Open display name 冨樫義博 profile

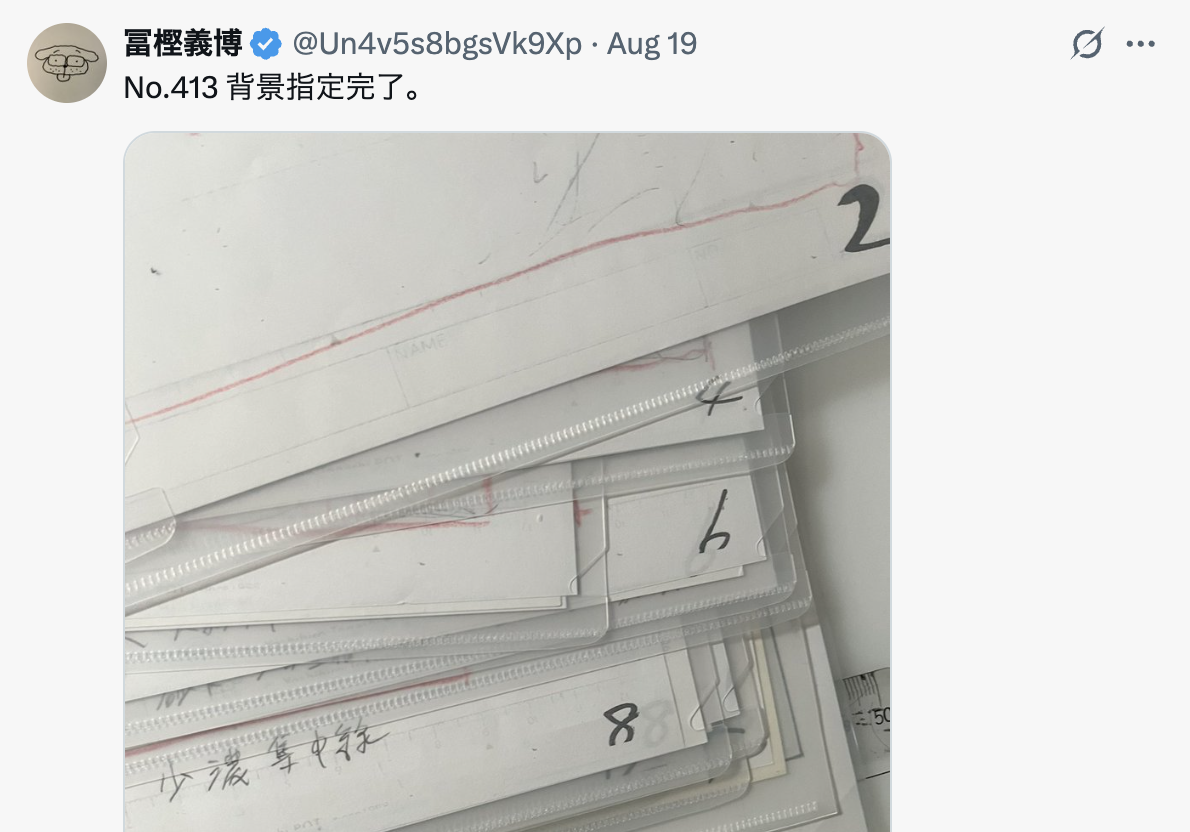click(x=183, y=43)
